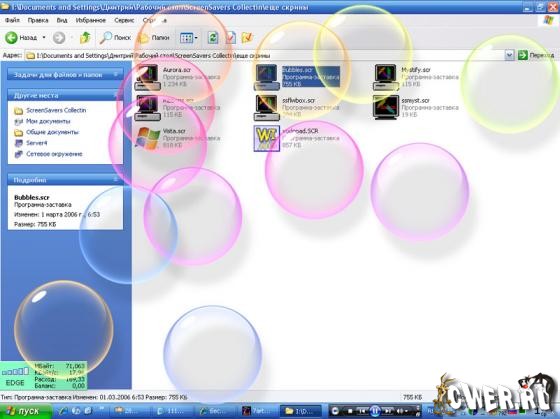Viewport: 560px width, 419px height.
Task: Open the Вид menu
Action: point(62,20)
